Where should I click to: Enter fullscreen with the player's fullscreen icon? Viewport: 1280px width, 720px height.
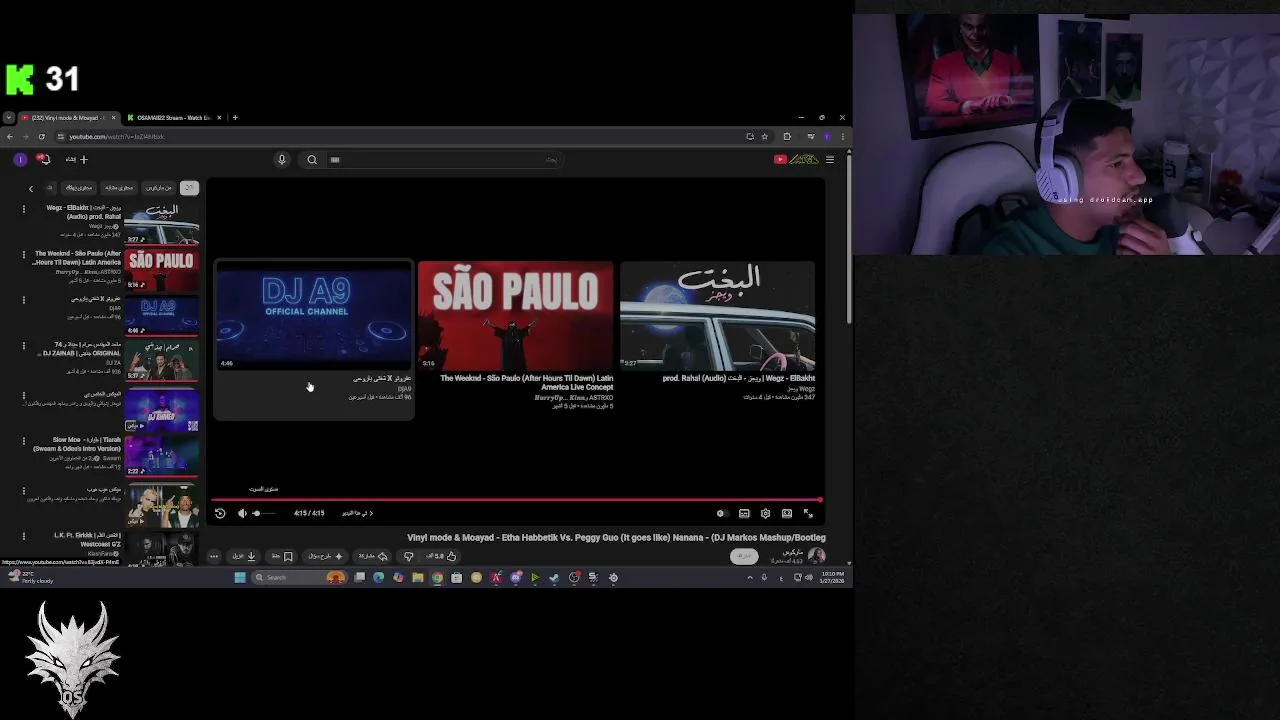coord(808,513)
